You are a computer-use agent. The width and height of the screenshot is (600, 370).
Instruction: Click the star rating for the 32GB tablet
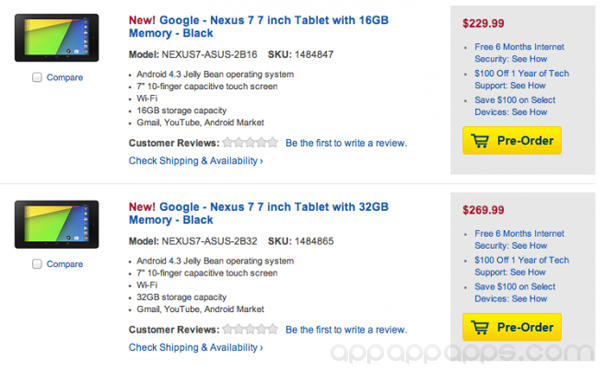pyautogui.click(x=250, y=329)
